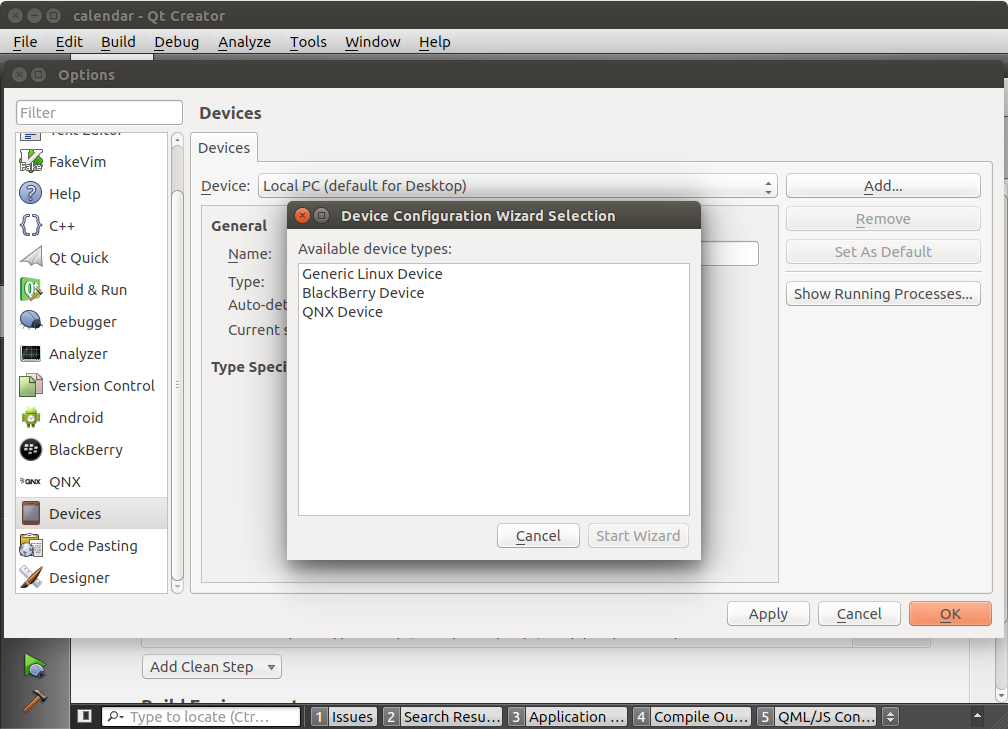The height and width of the screenshot is (729, 1008).
Task: Open the C++ braces icon category
Action: pyautogui.click(x=30, y=226)
